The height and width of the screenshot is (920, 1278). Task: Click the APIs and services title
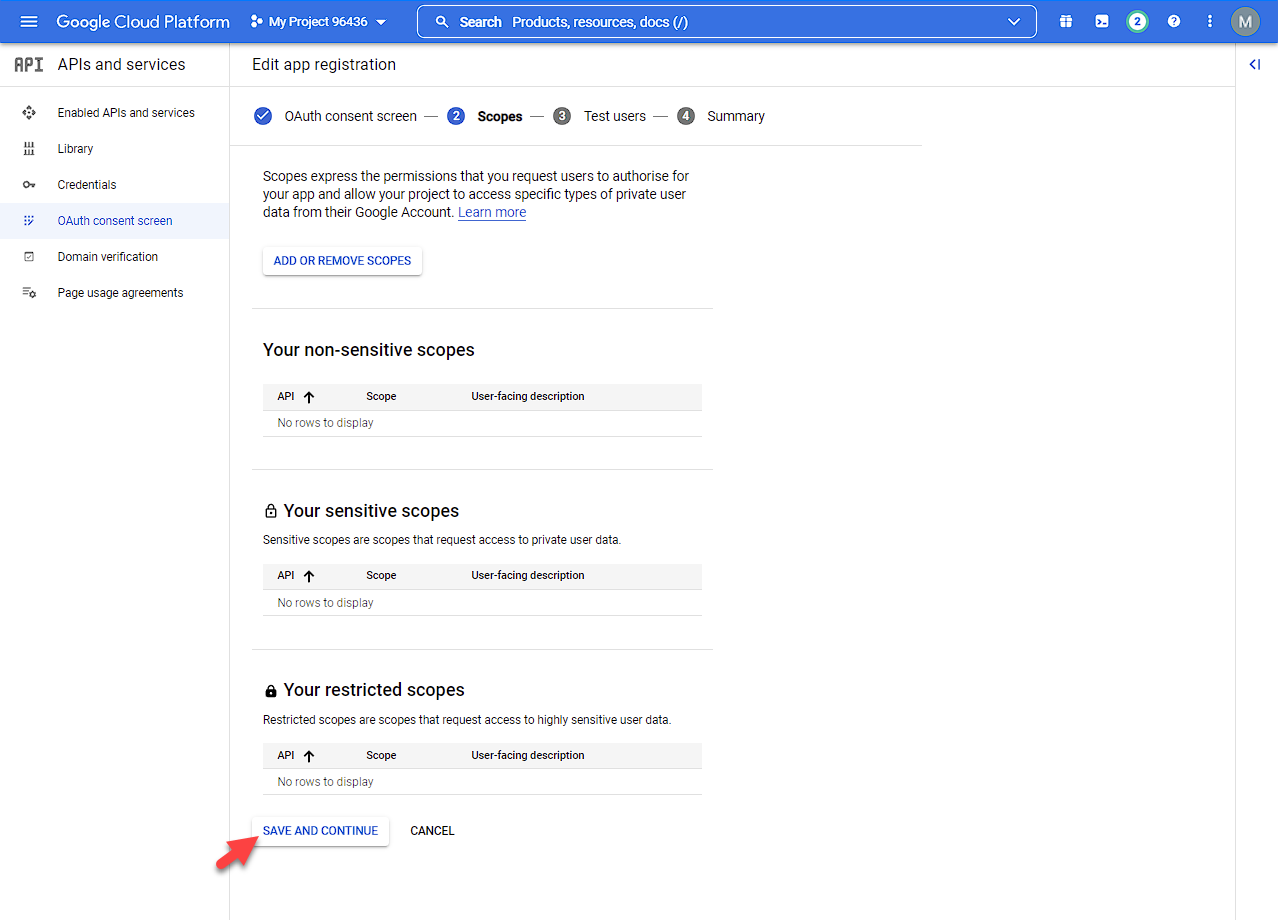point(121,64)
